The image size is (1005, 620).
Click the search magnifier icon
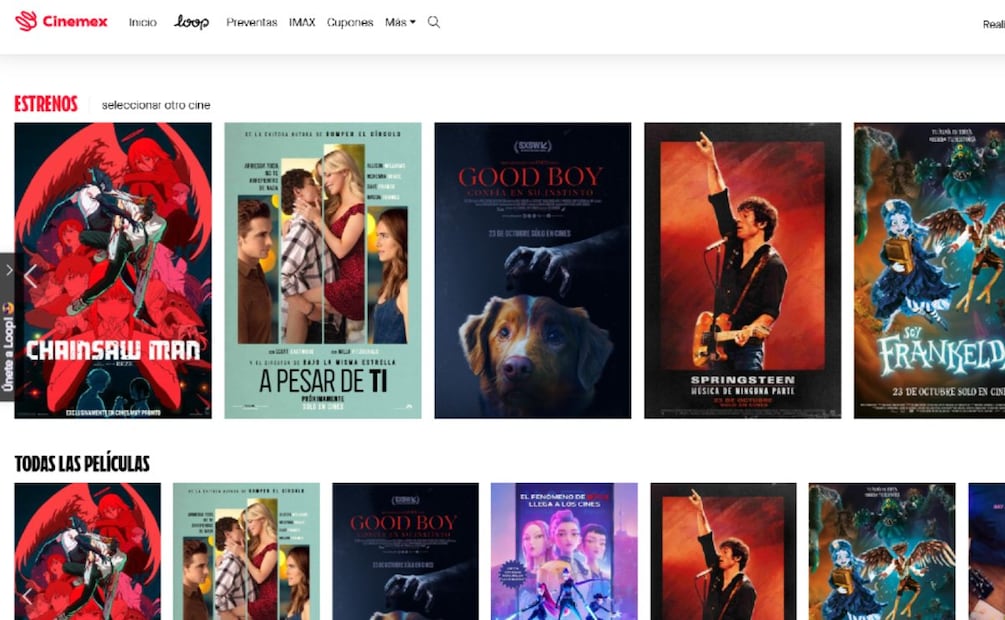[x=434, y=22]
